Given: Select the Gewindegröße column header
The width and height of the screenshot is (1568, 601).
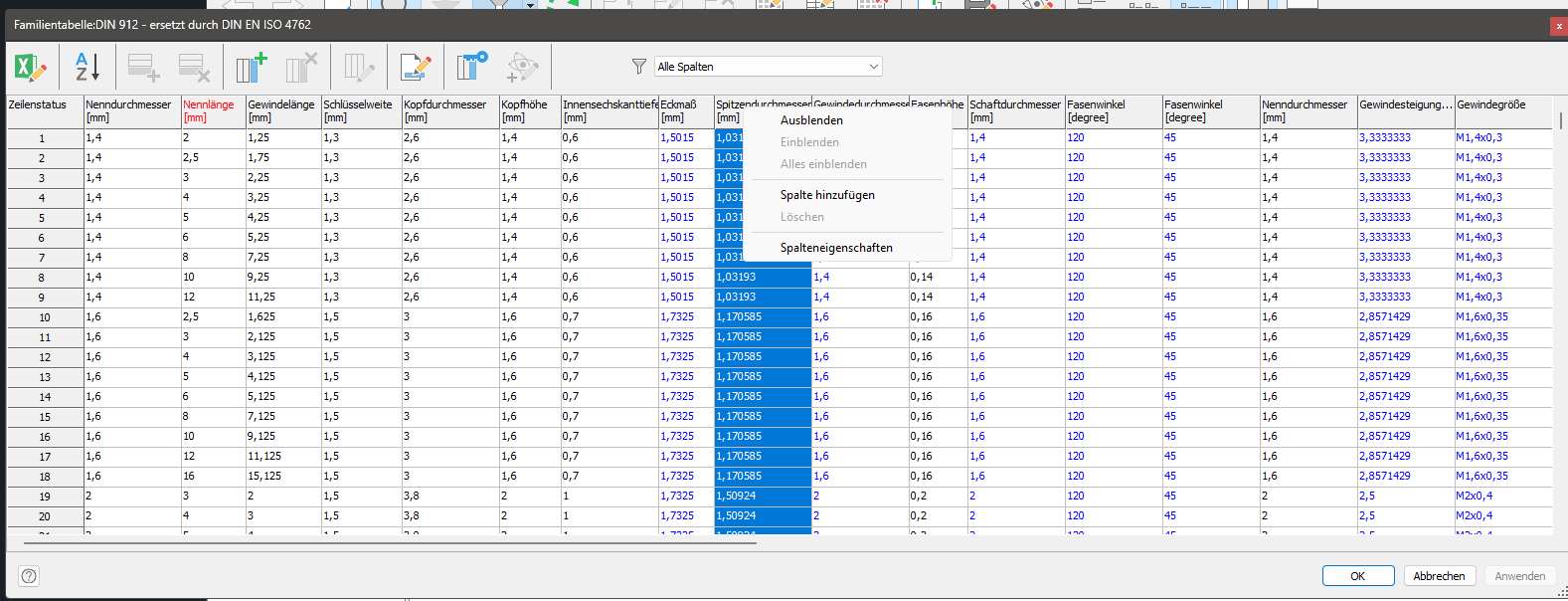Looking at the screenshot, I should point(1502,111).
